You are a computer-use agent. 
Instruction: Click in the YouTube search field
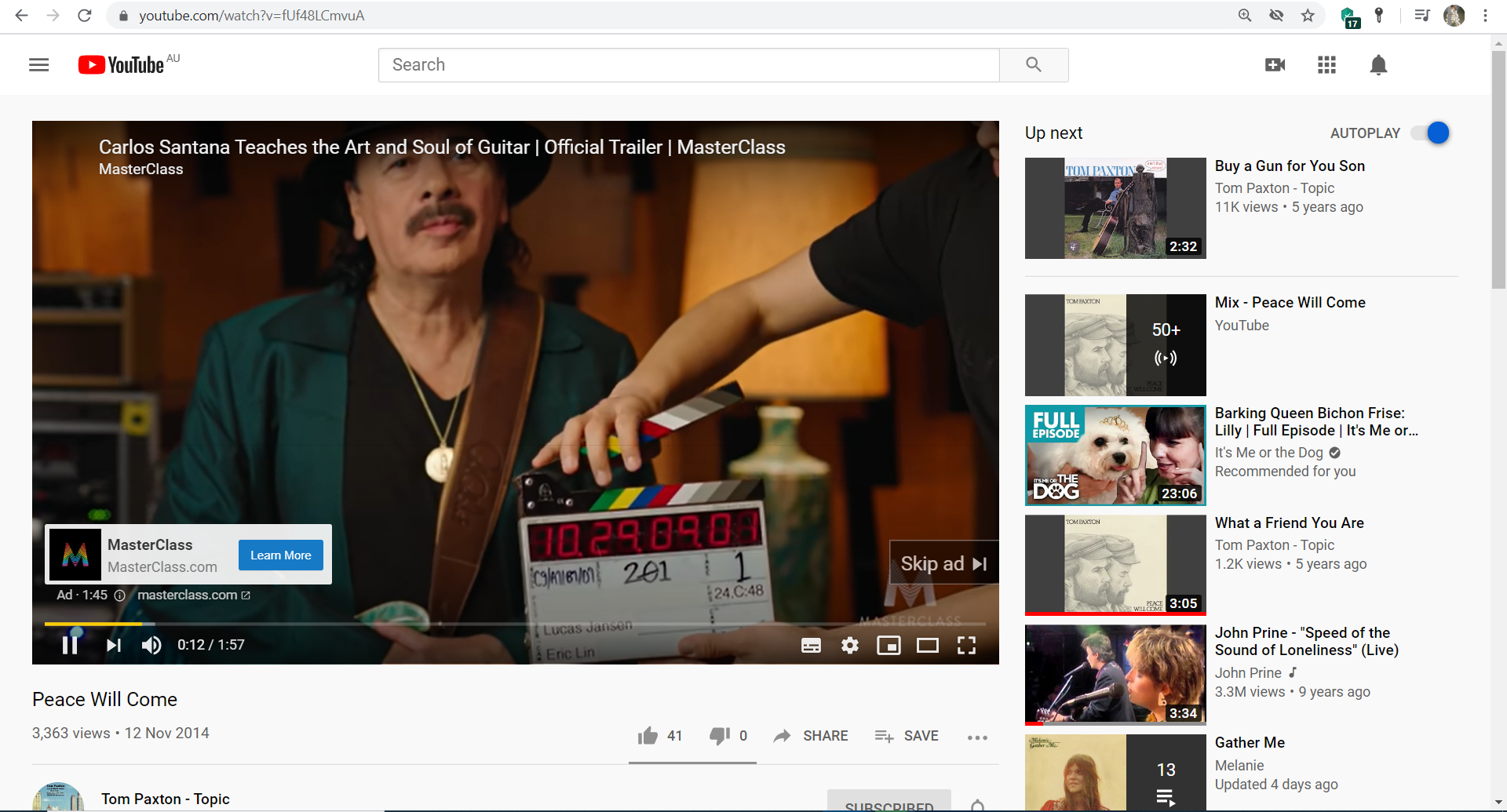click(688, 65)
